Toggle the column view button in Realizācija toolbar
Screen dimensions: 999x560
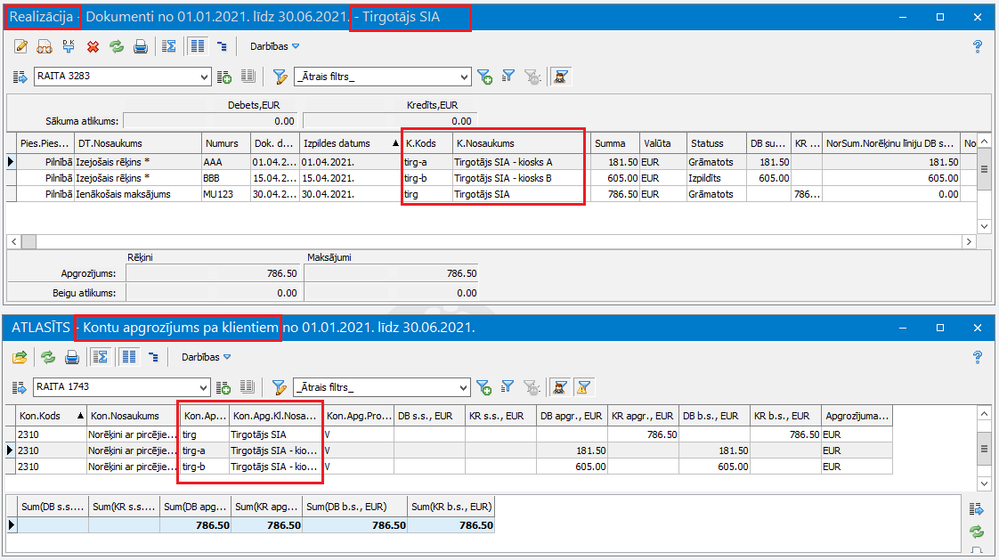(198, 46)
